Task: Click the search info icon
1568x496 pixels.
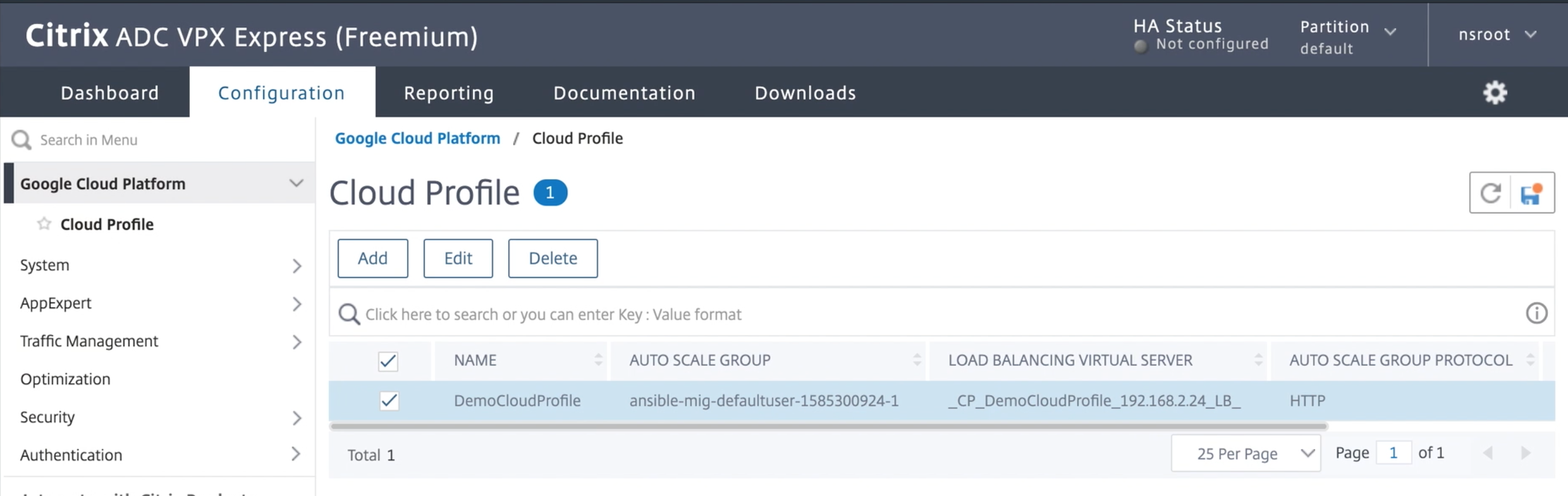Action: 1536,313
